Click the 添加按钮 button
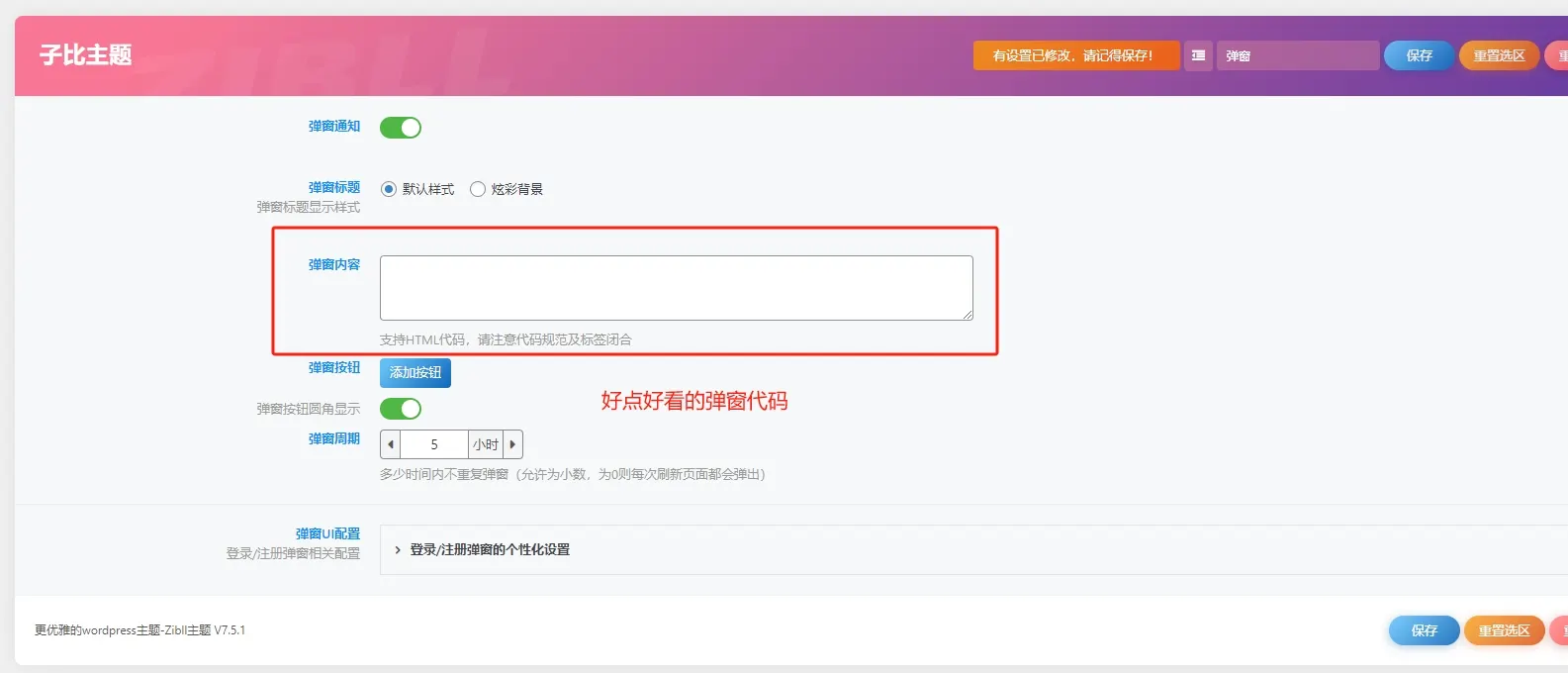 click(x=415, y=373)
